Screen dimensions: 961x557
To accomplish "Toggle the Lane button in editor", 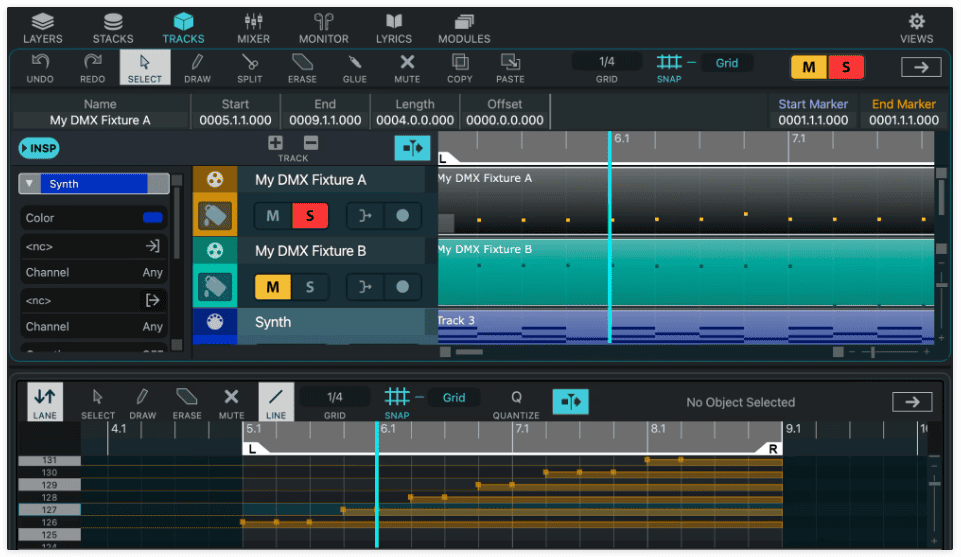I will [x=45, y=402].
